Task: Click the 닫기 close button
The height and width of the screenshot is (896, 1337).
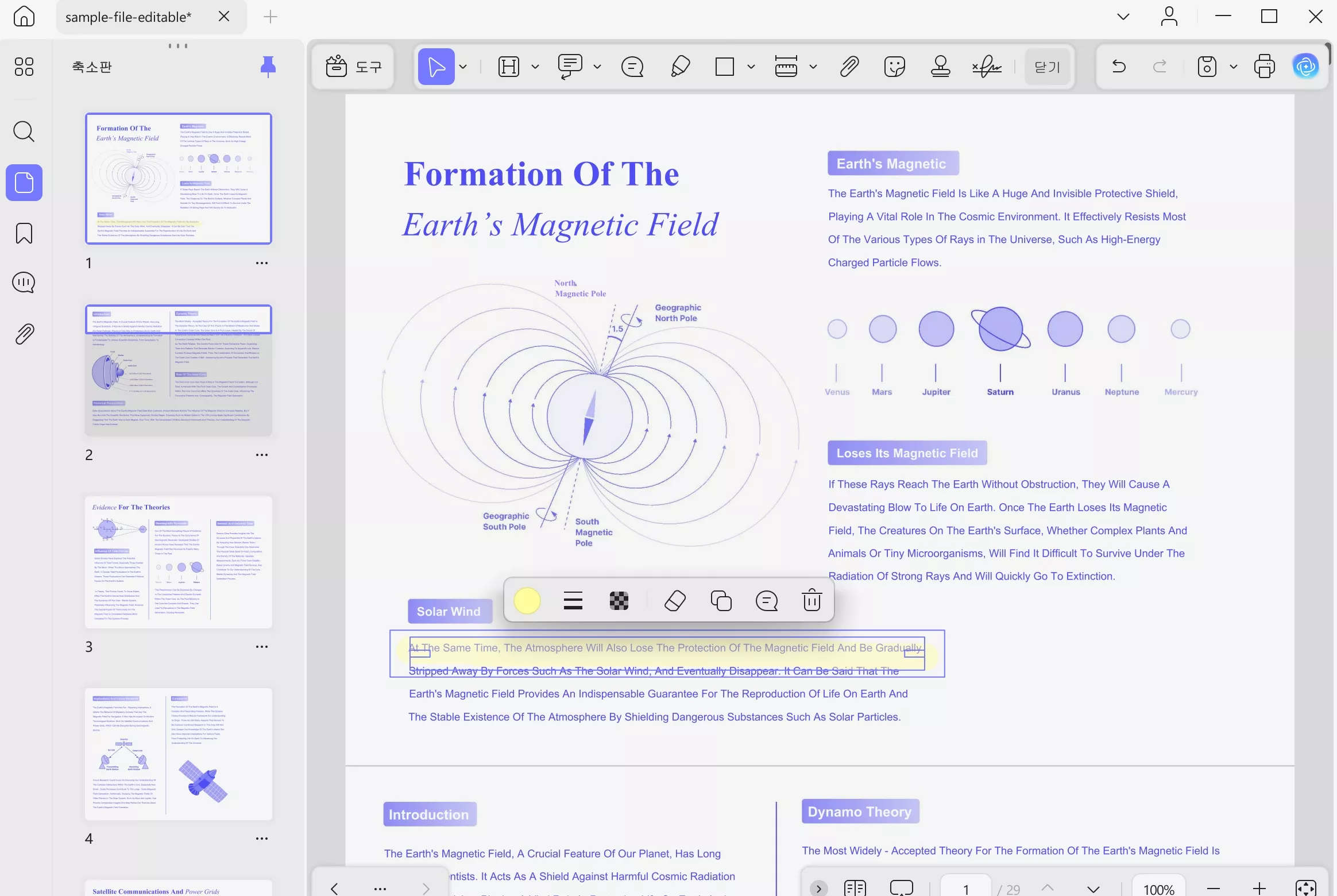Action: pyautogui.click(x=1047, y=67)
